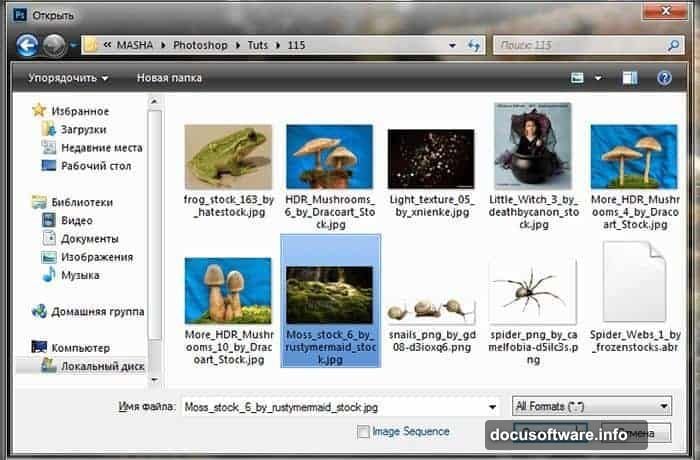The image size is (700, 460).
Task: Expand the All Formats file type dropdown
Action: point(591,407)
